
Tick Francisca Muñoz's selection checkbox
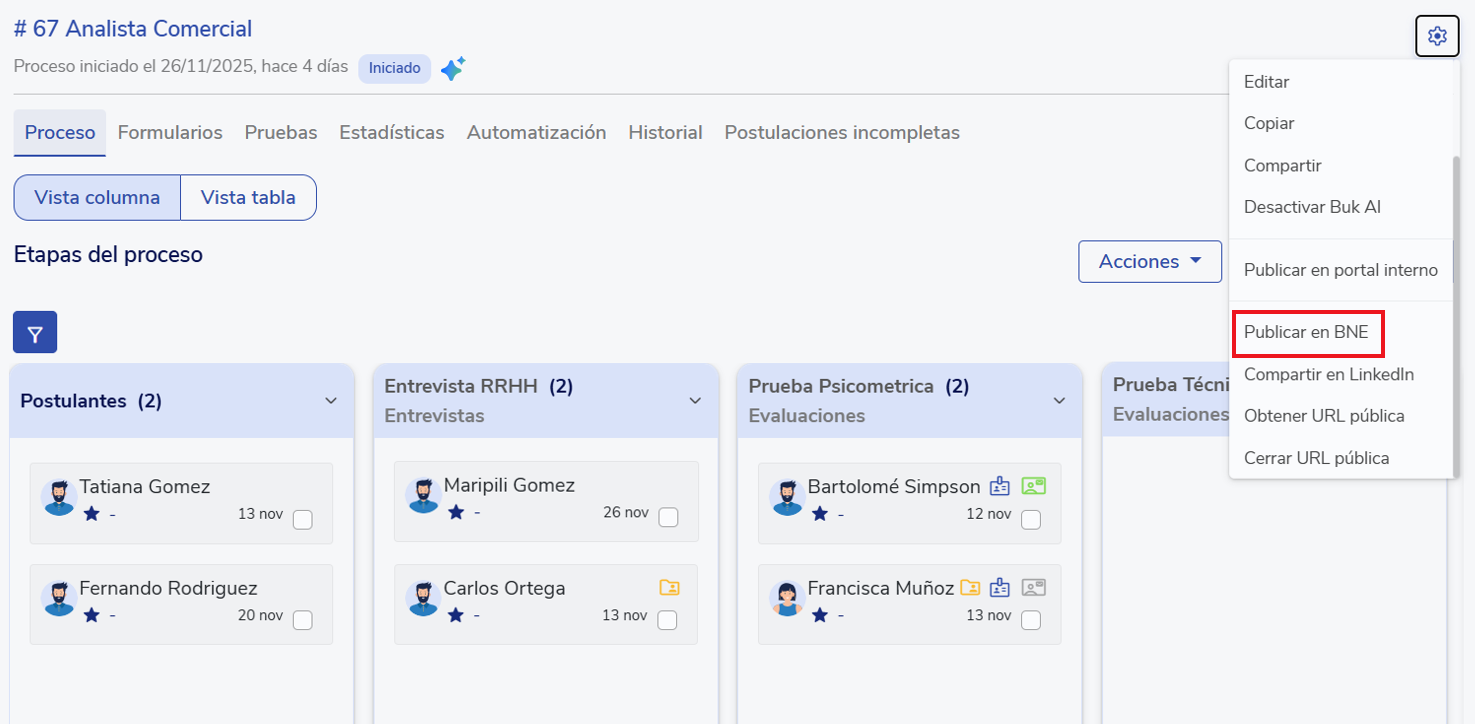pos(1031,620)
